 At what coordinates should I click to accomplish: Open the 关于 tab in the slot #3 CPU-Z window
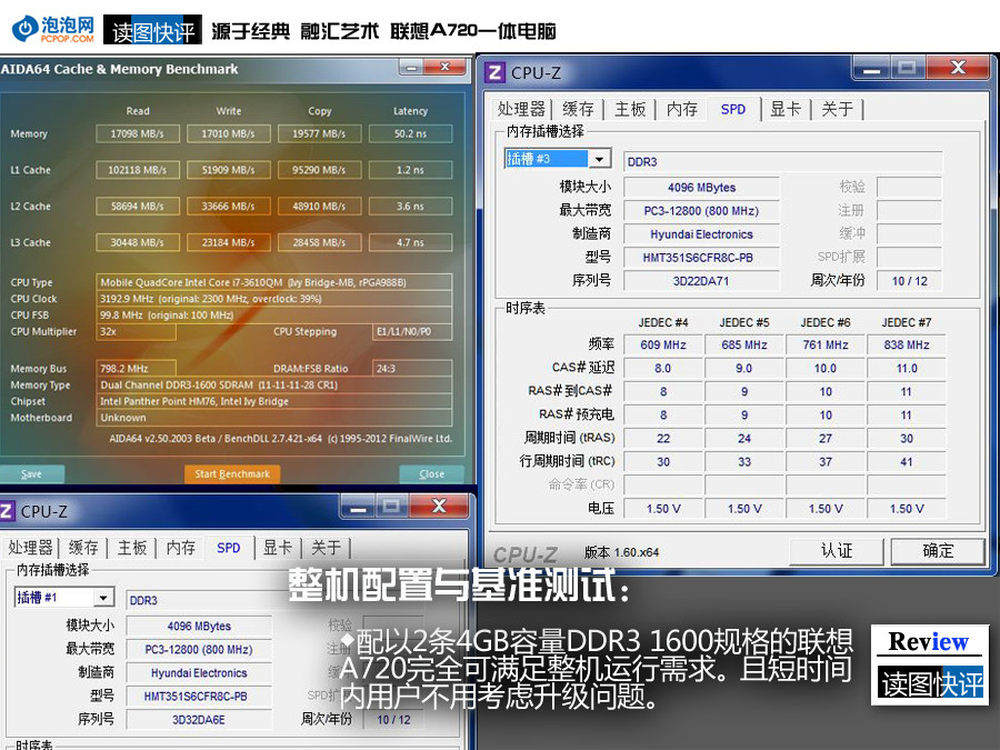[x=837, y=109]
